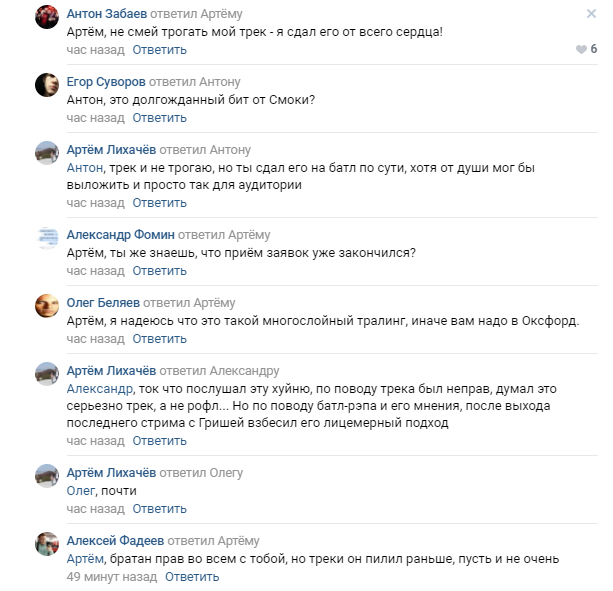Click Ответить under Александр Фомин's comment

point(159,270)
